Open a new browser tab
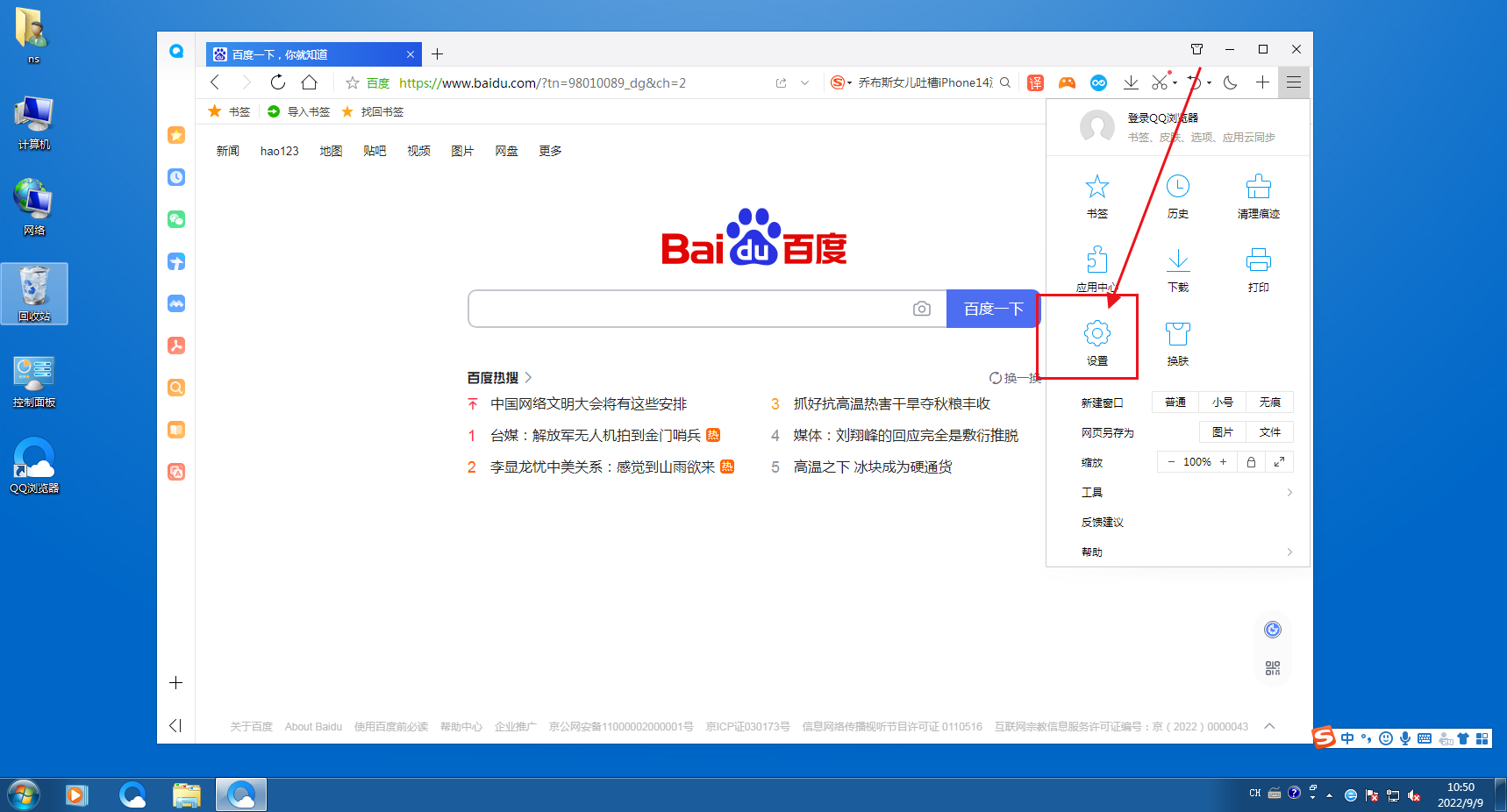1507x812 pixels. (x=437, y=54)
